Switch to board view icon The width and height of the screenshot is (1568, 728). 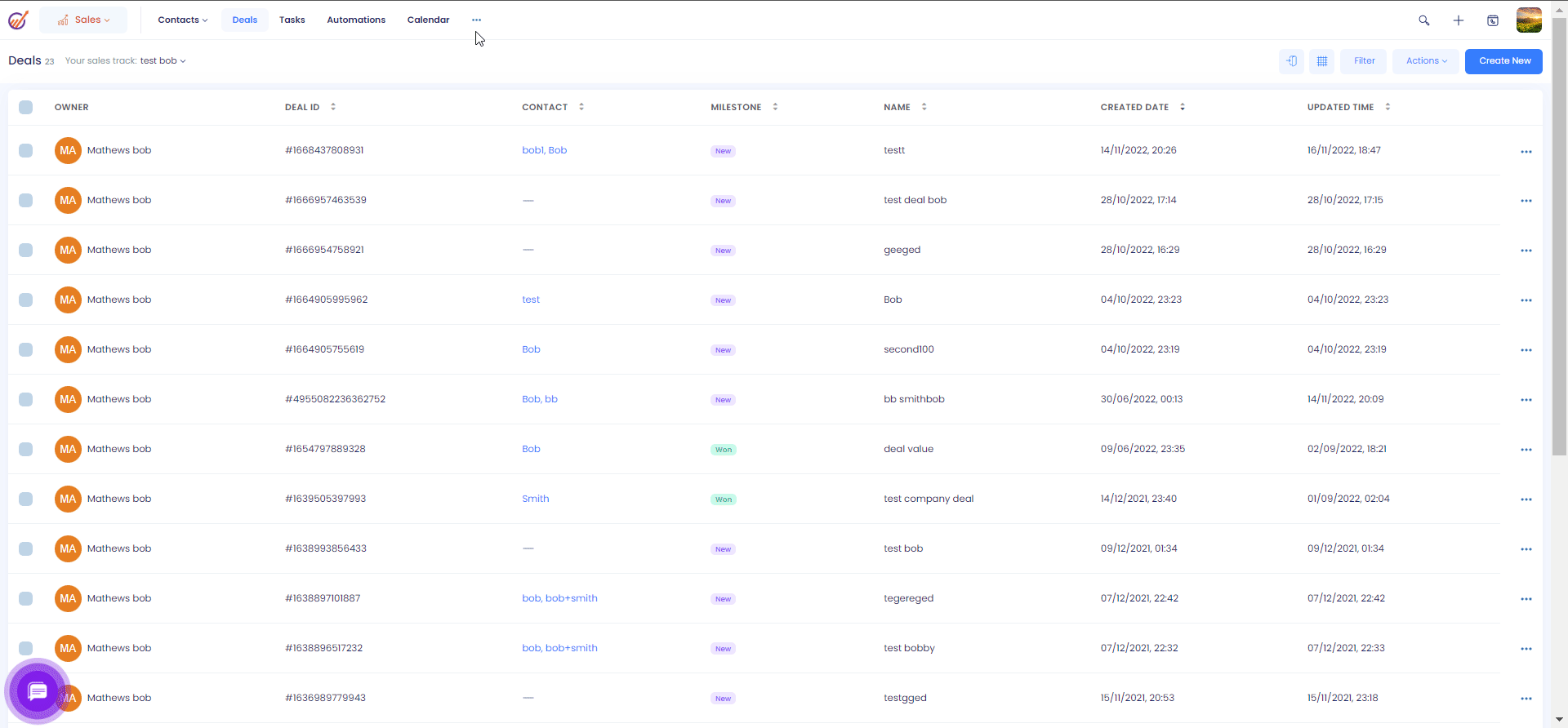pyautogui.click(x=1291, y=61)
